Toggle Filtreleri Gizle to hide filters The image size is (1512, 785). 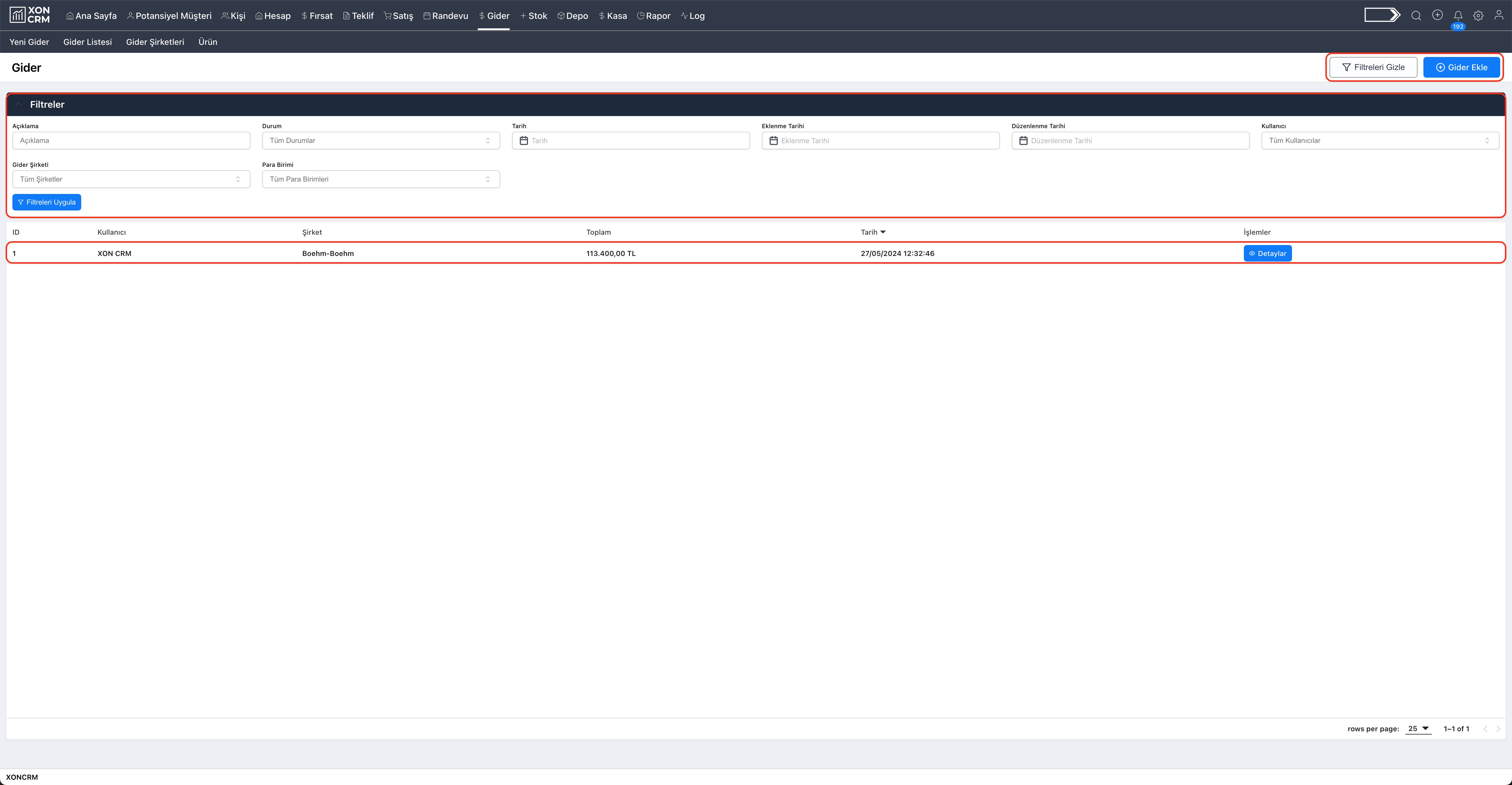(1373, 68)
